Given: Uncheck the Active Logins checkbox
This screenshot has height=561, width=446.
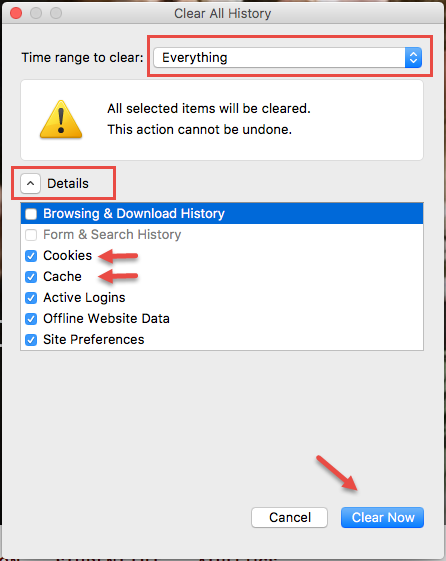Looking at the screenshot, I should (x=31, y=298).
